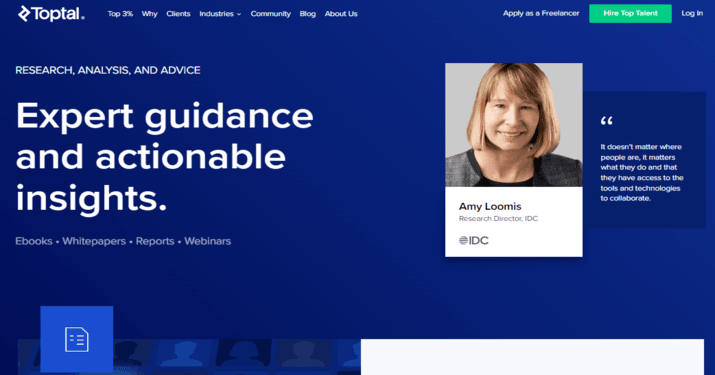Select the Amy Loomis name text
715x375 pixels.
pos(490,207)
